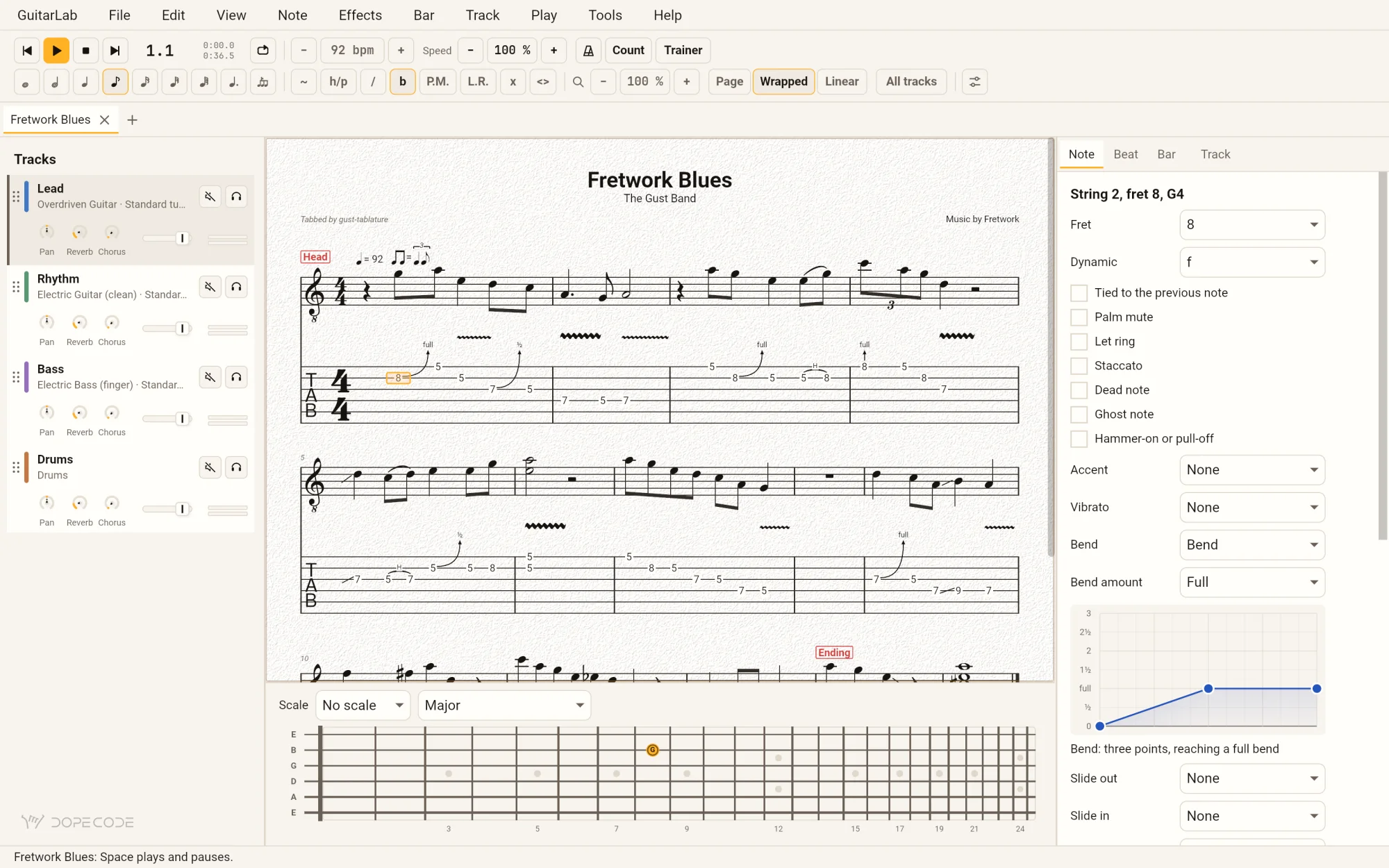Click the Bass track volume slider

click(x=166, y=419)
